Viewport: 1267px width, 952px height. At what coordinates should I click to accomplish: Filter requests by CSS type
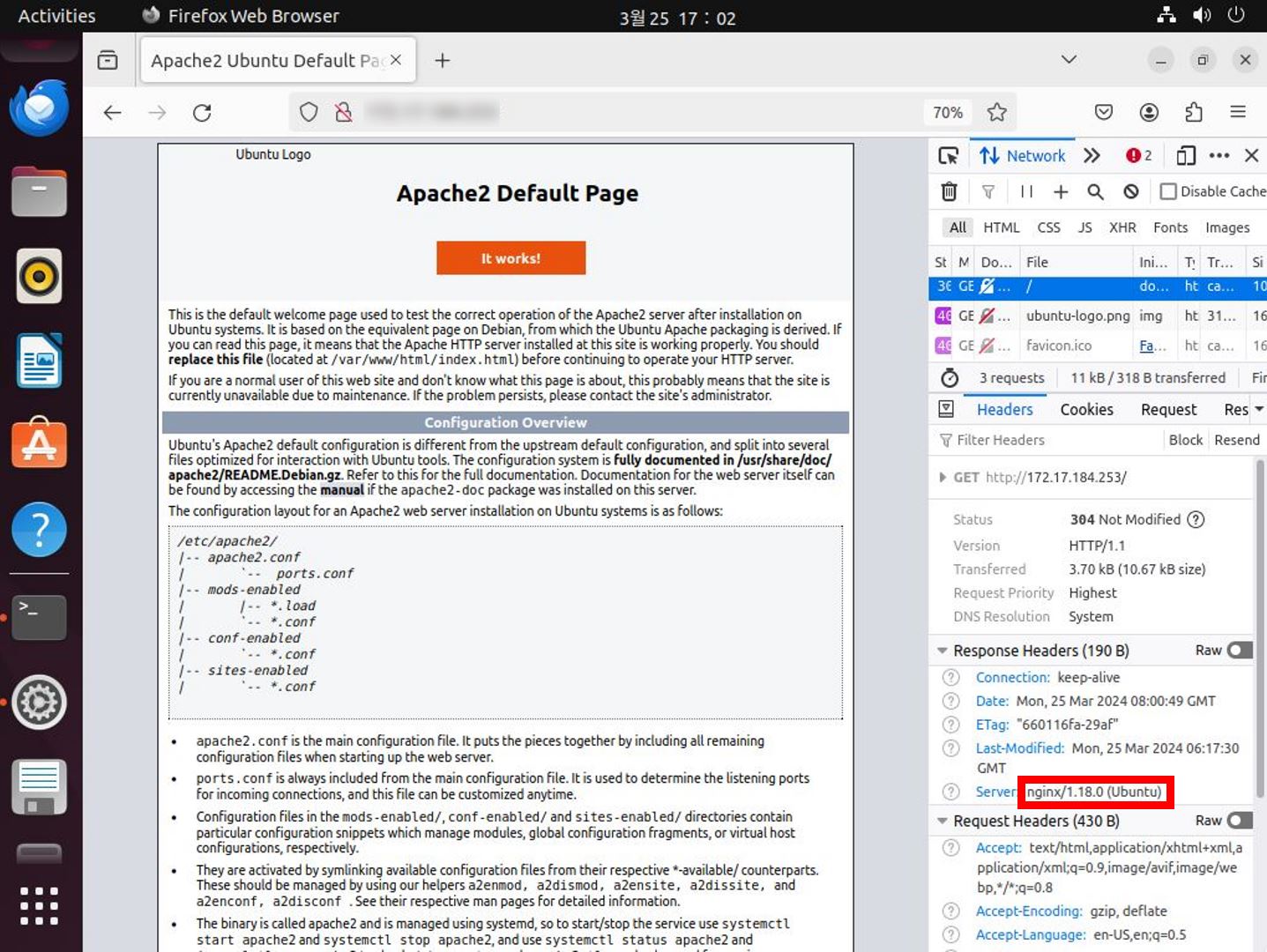[1048, 227]
